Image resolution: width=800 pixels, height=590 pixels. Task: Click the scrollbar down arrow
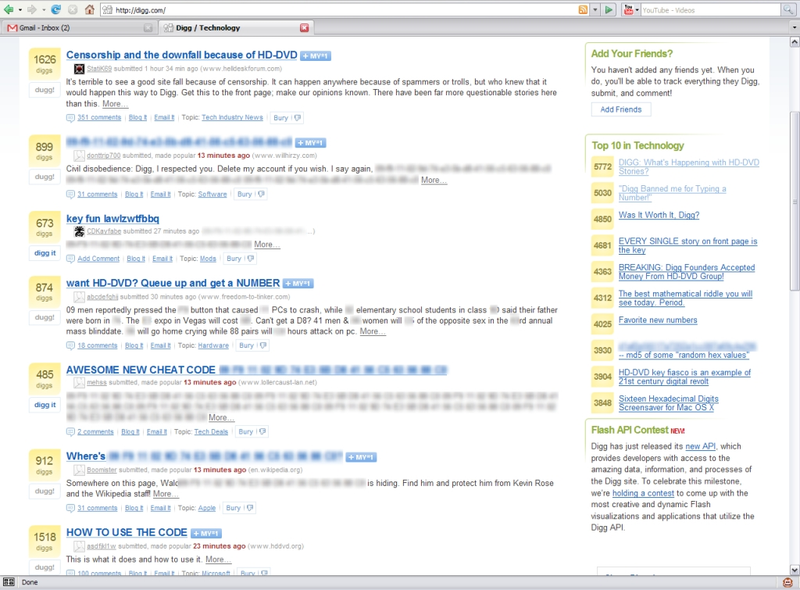pos(794,570)
